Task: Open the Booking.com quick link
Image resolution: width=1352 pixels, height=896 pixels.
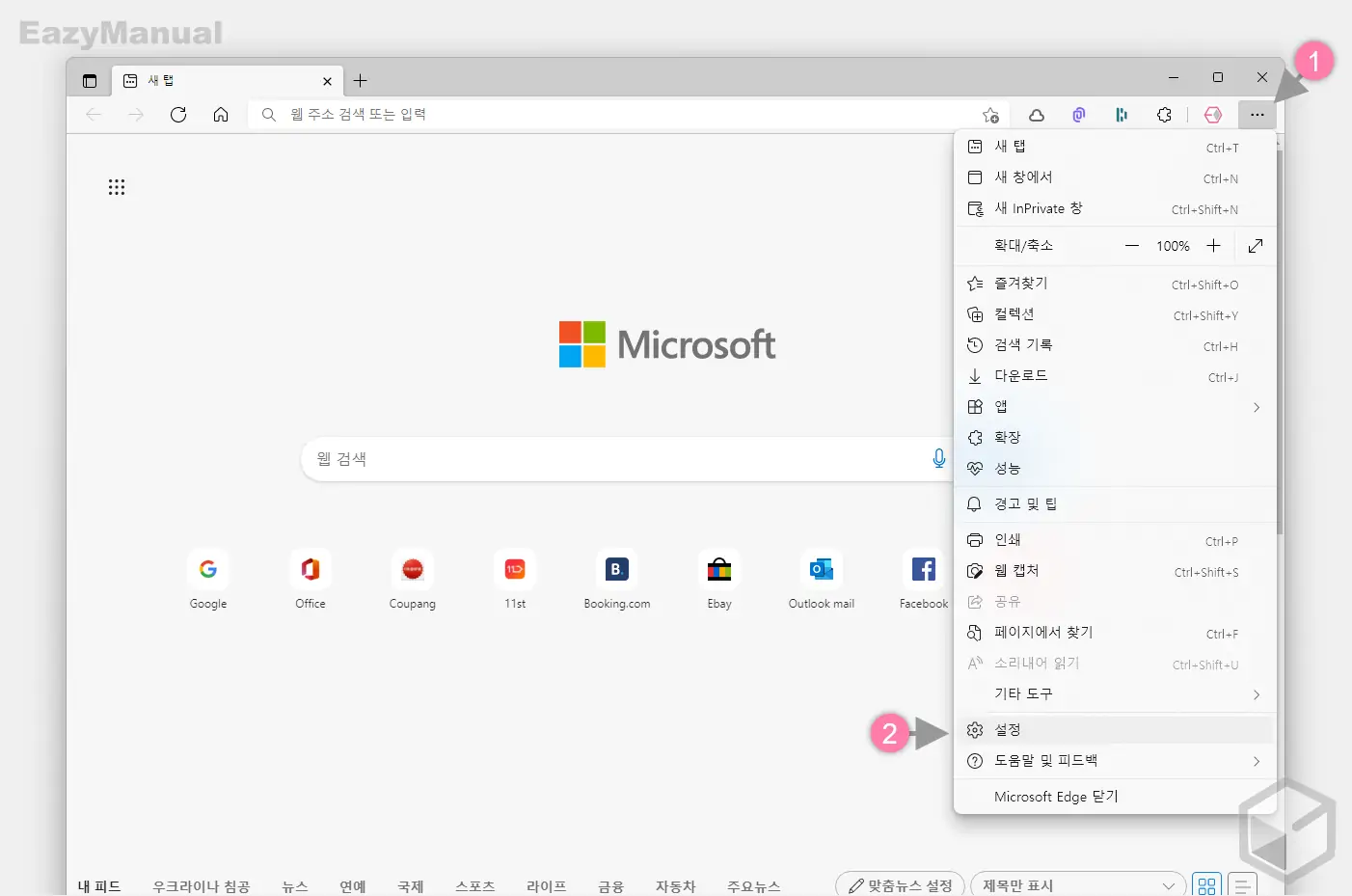Action: (x=617, y=580)
